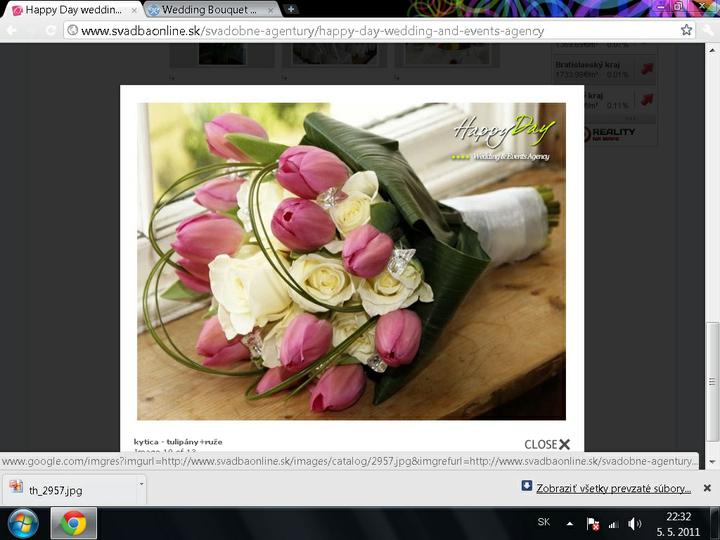Close the Happy Day wedding tab
This screenshot has width=720, height=540.
pos(134,10)
